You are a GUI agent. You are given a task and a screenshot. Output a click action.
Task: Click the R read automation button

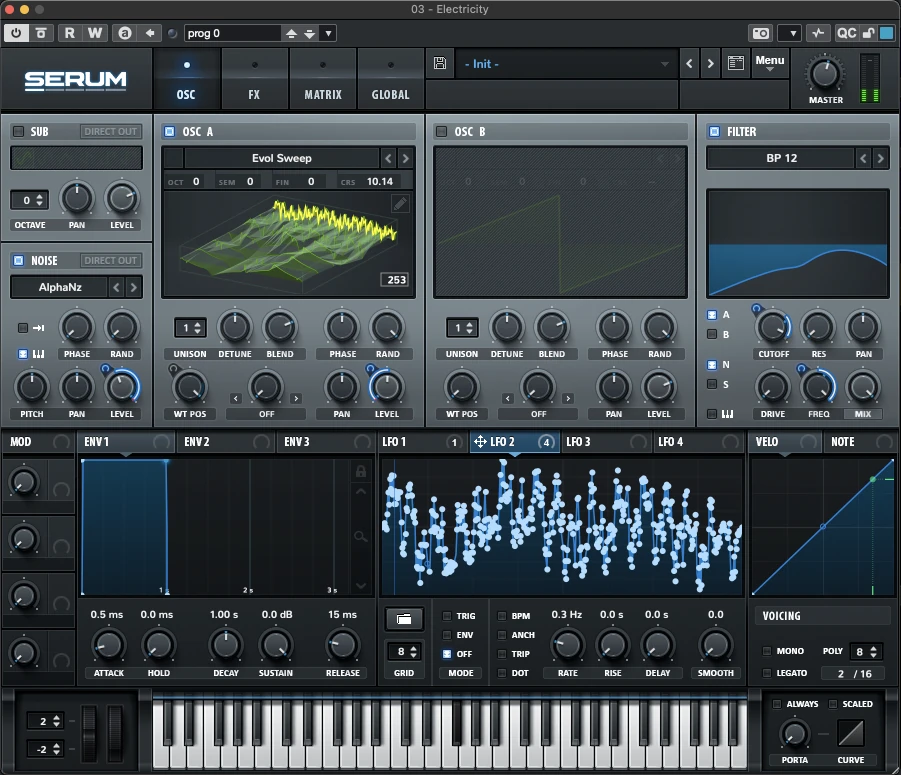(x=70, y=33)
